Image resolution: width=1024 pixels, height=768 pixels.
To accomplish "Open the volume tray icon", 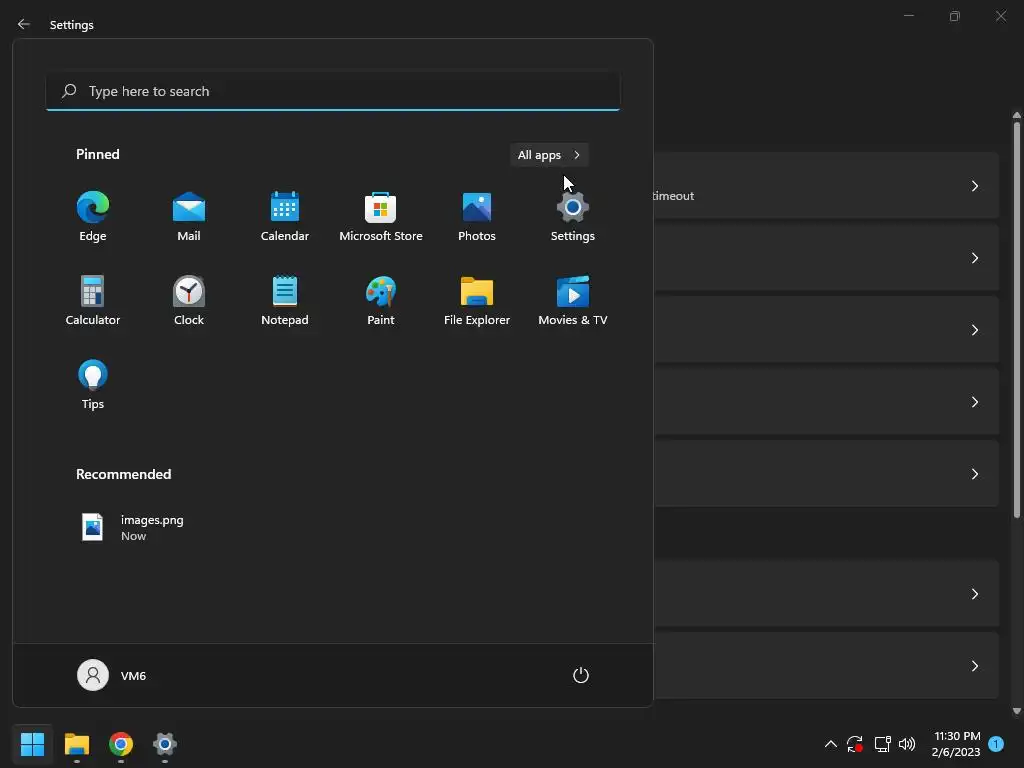I will point(907,744).
